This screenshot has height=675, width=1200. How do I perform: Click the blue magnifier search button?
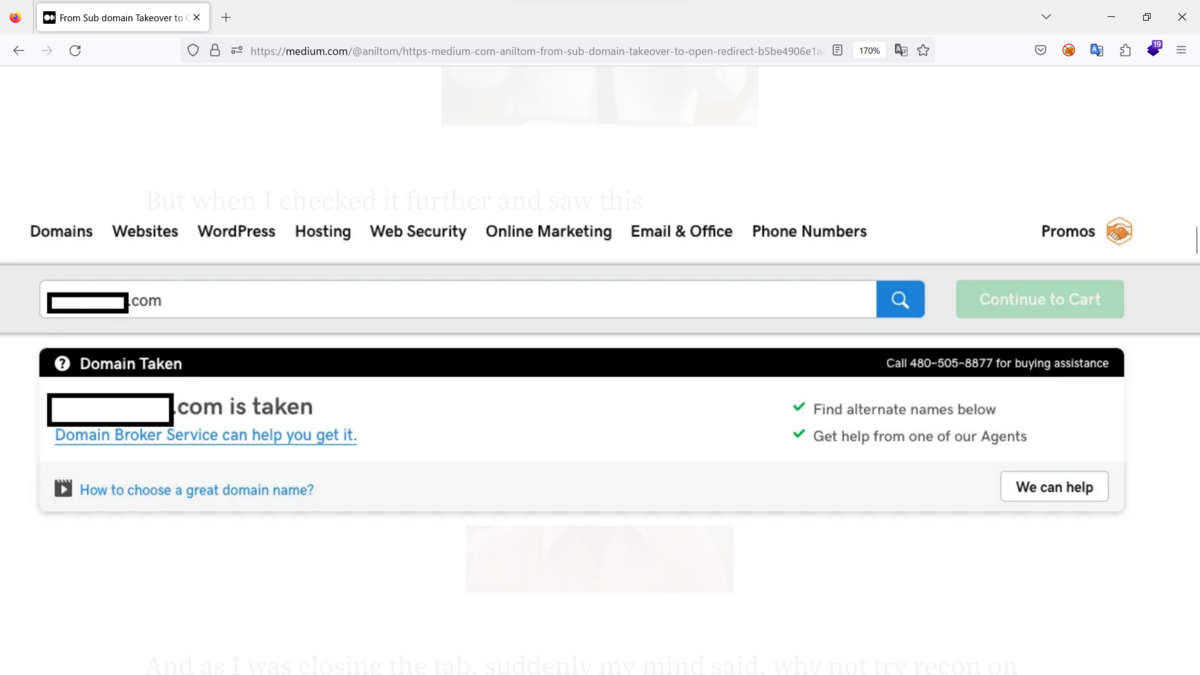900,299
